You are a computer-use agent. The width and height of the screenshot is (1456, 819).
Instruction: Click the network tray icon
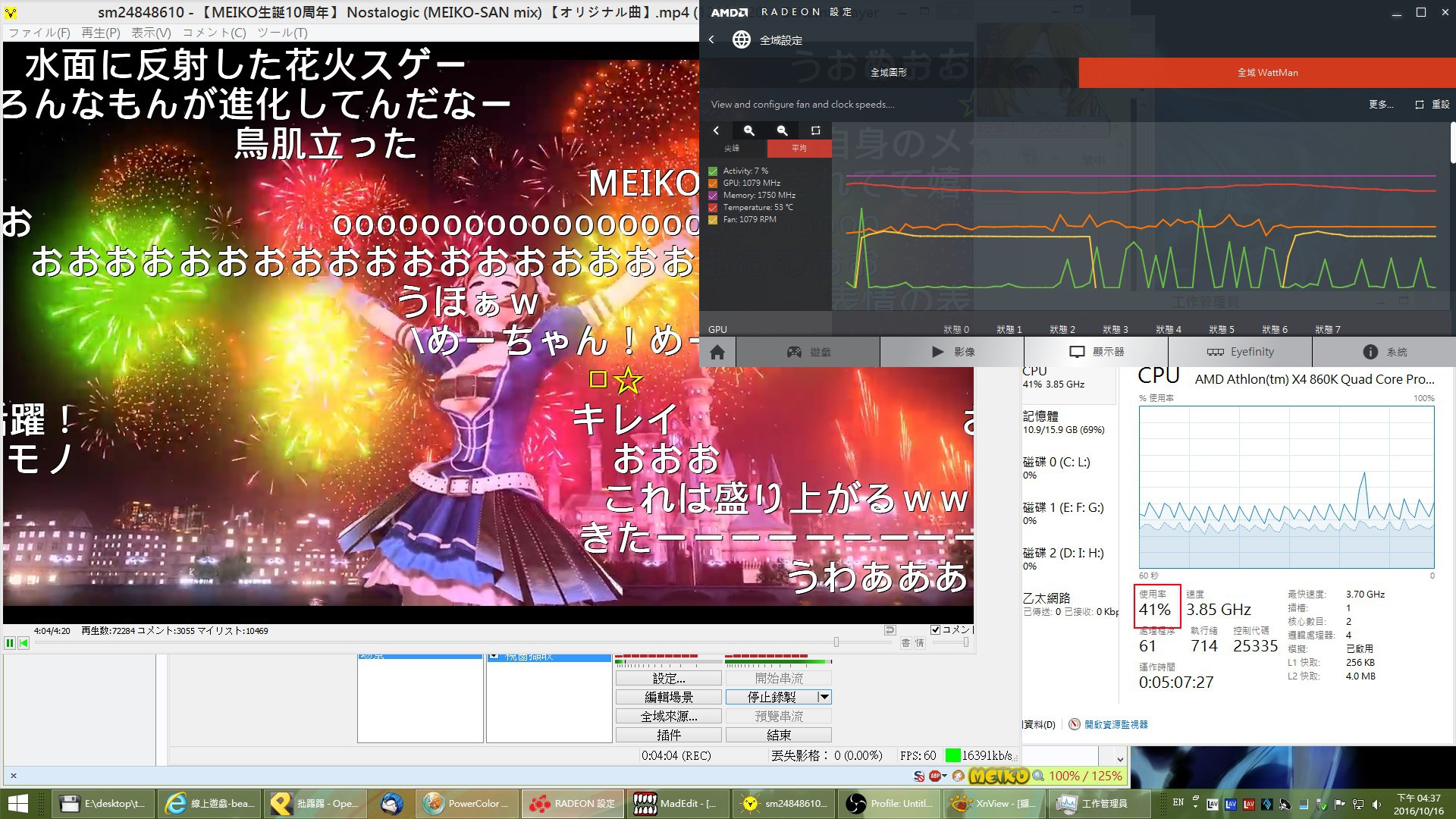(1358, 804)
